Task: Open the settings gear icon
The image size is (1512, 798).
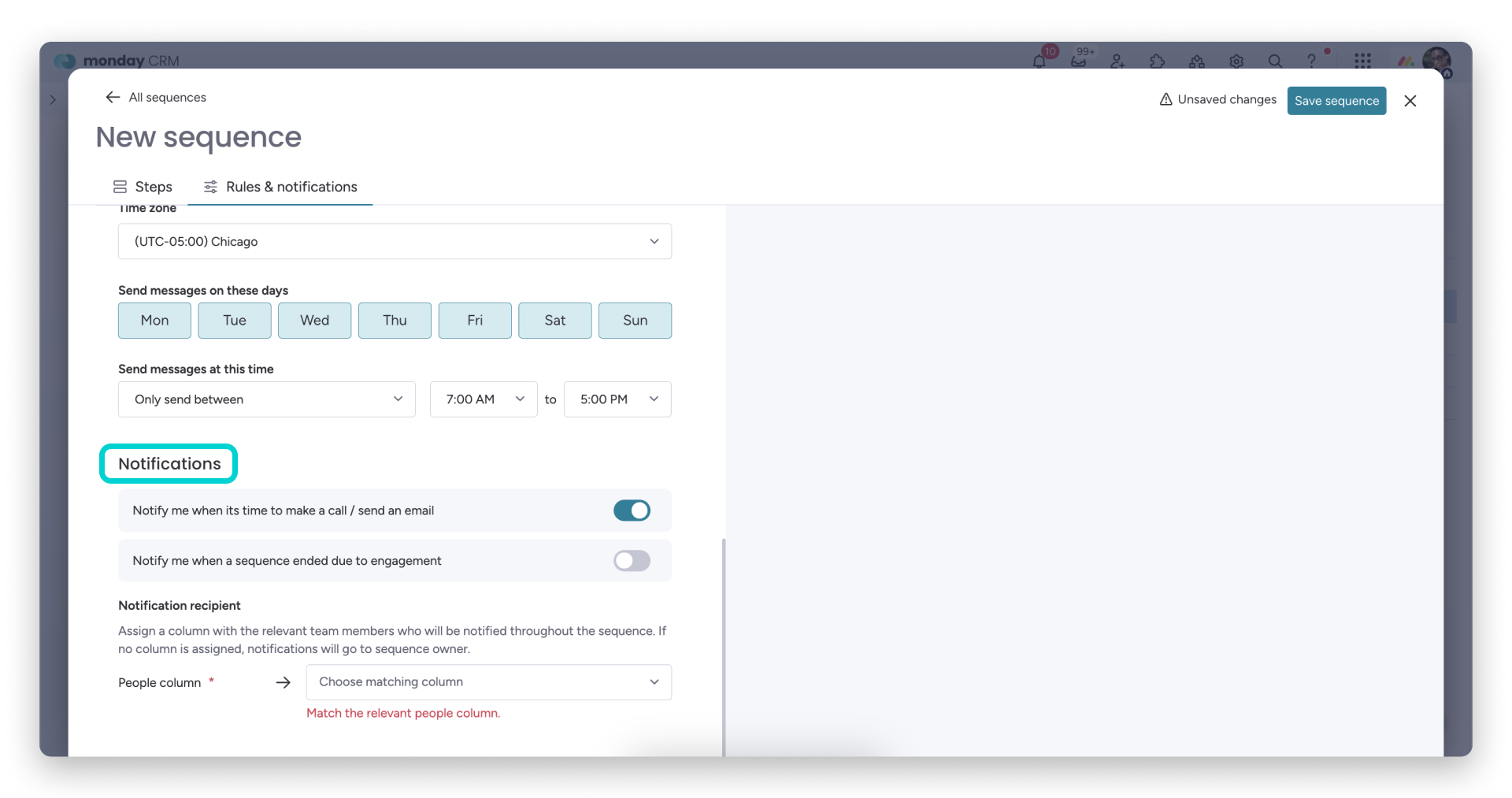Action: 1236,61
